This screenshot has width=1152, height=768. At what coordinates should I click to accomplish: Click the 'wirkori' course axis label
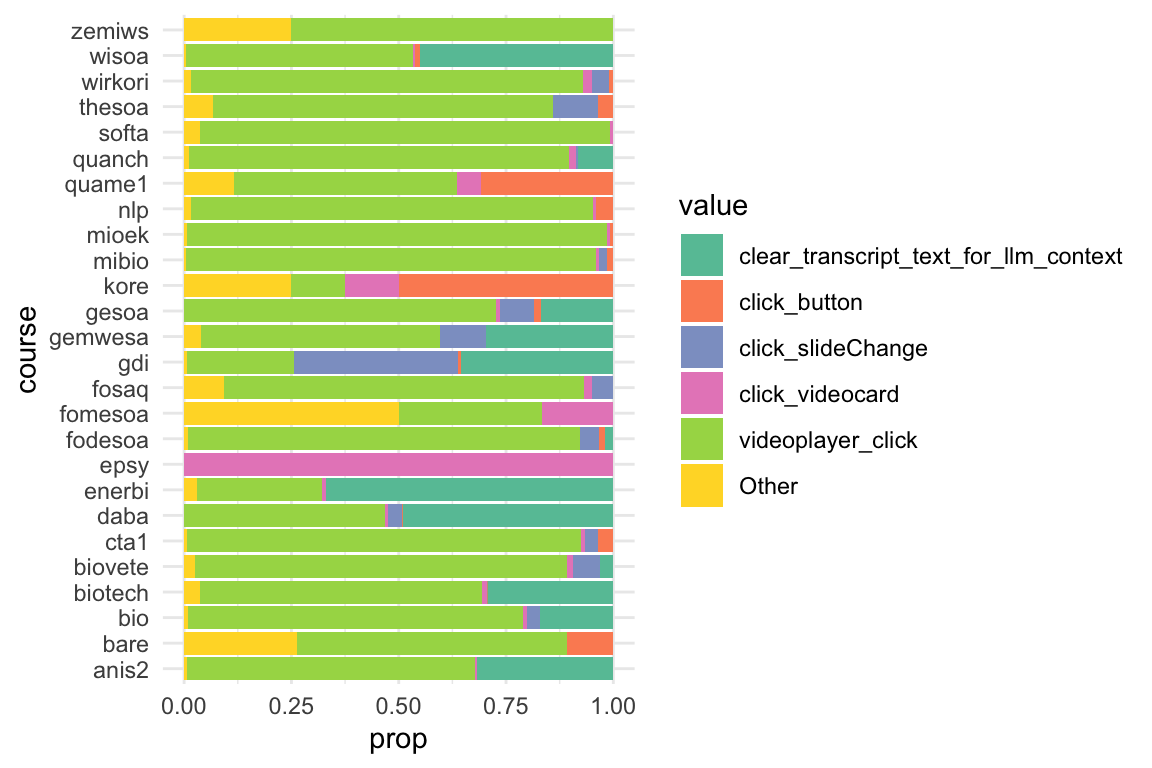tap(114, 81)
